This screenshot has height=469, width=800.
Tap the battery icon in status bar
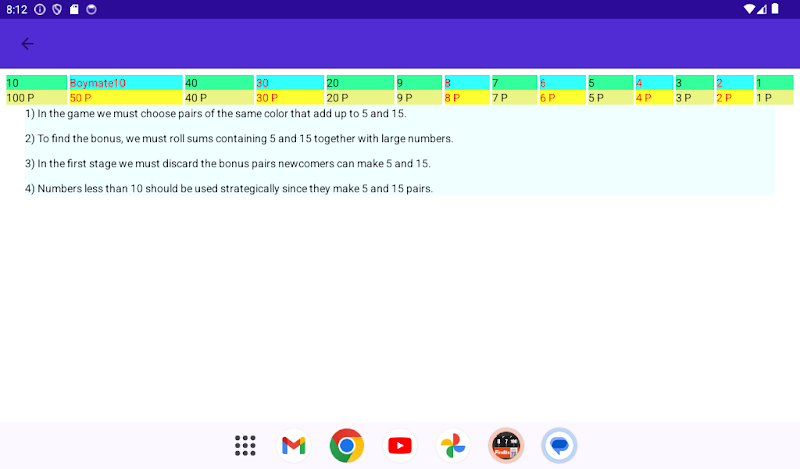tap(776, 9)
